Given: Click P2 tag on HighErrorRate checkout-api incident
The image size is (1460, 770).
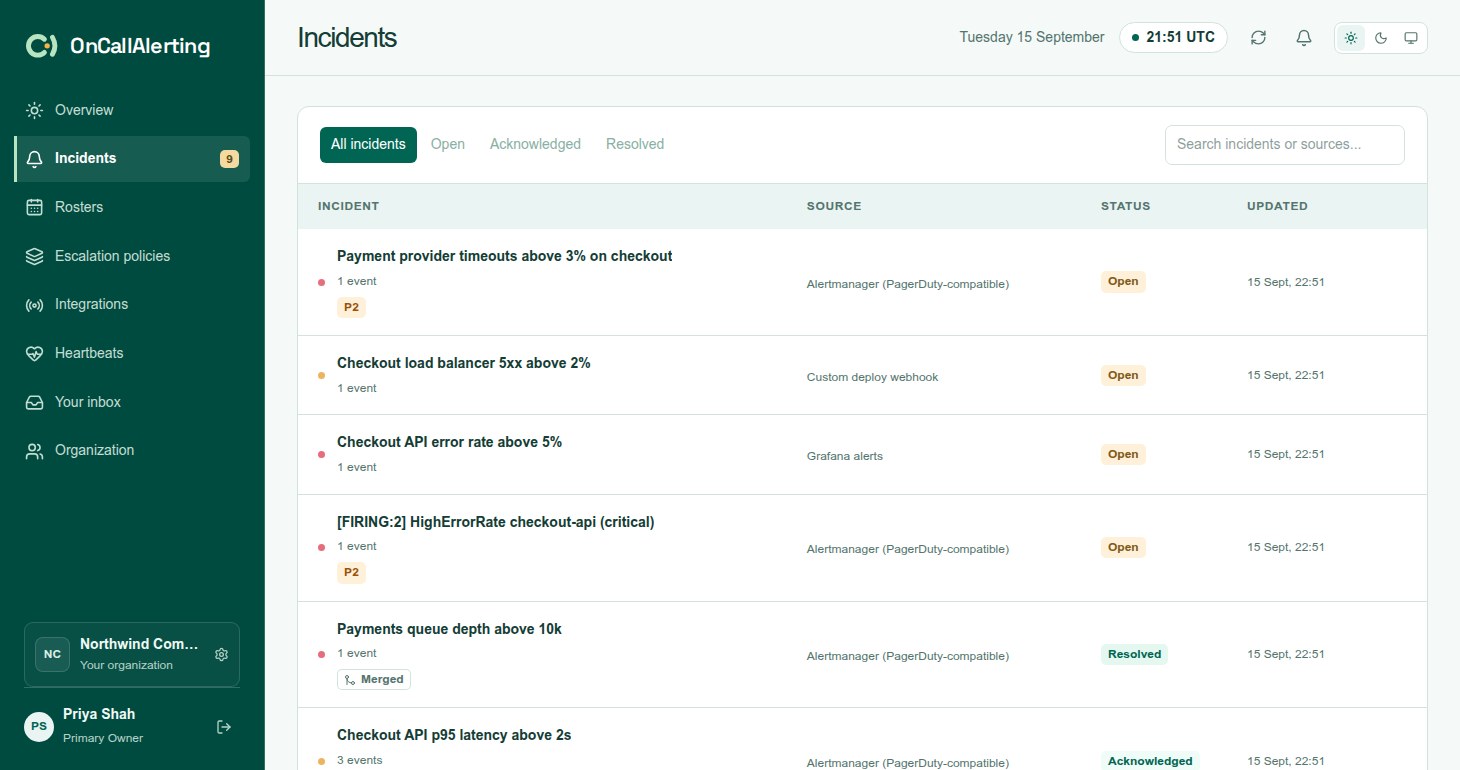Looking at the screenshot, I should (351, 573).
